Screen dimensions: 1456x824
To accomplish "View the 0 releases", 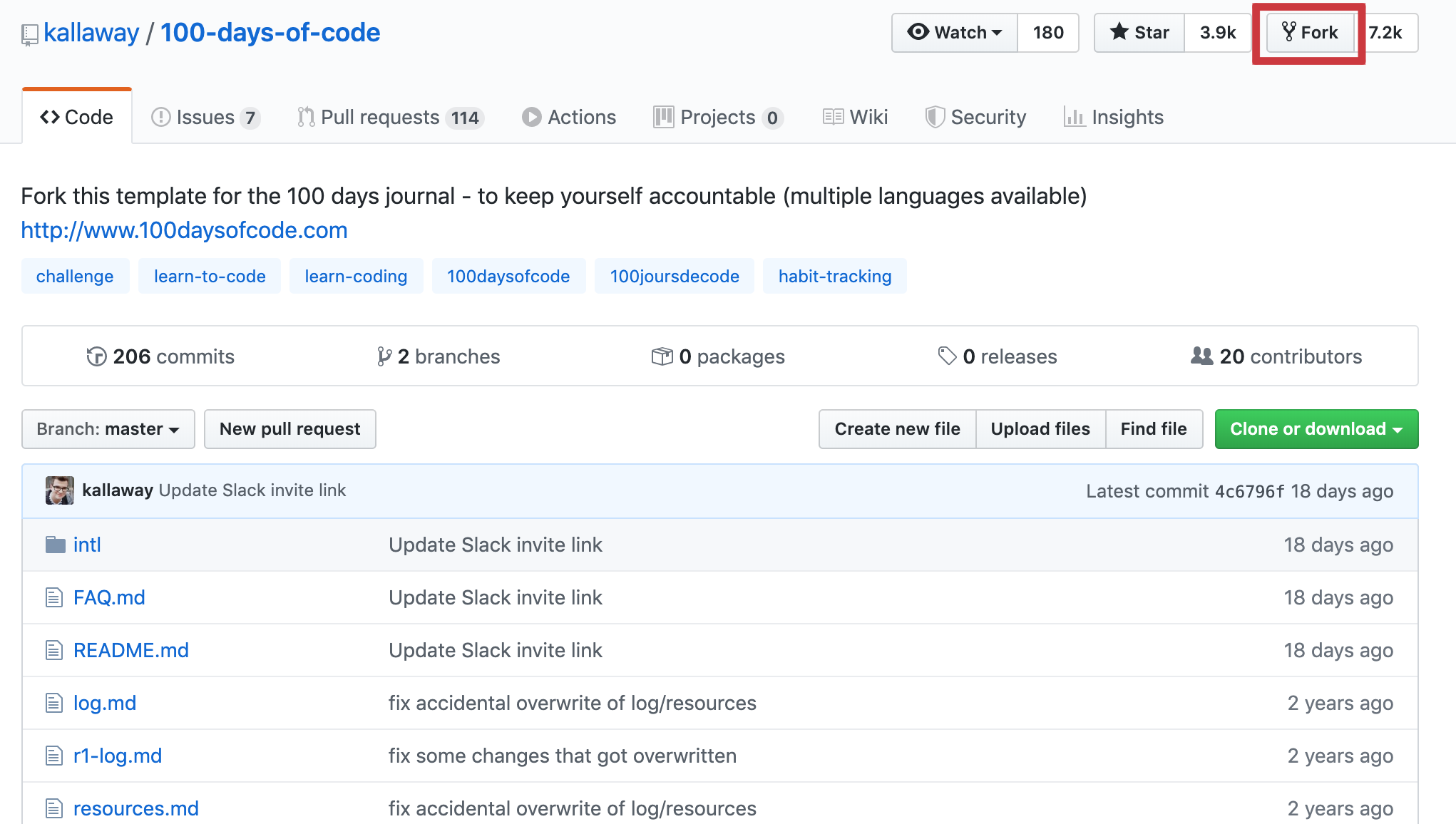I will click(x=997, y=356).
